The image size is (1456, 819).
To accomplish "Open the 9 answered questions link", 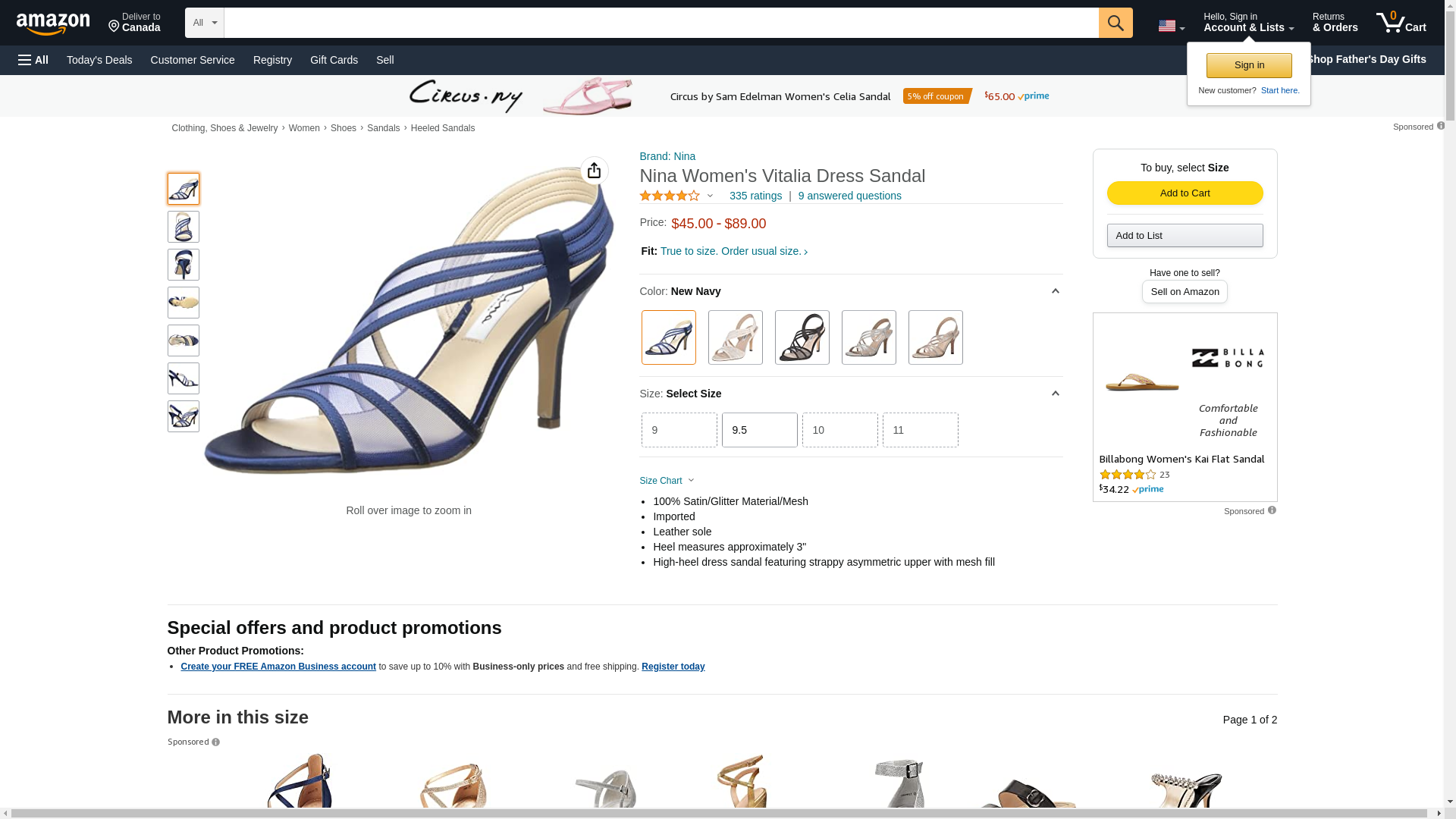I will click(x=849, y=196).
